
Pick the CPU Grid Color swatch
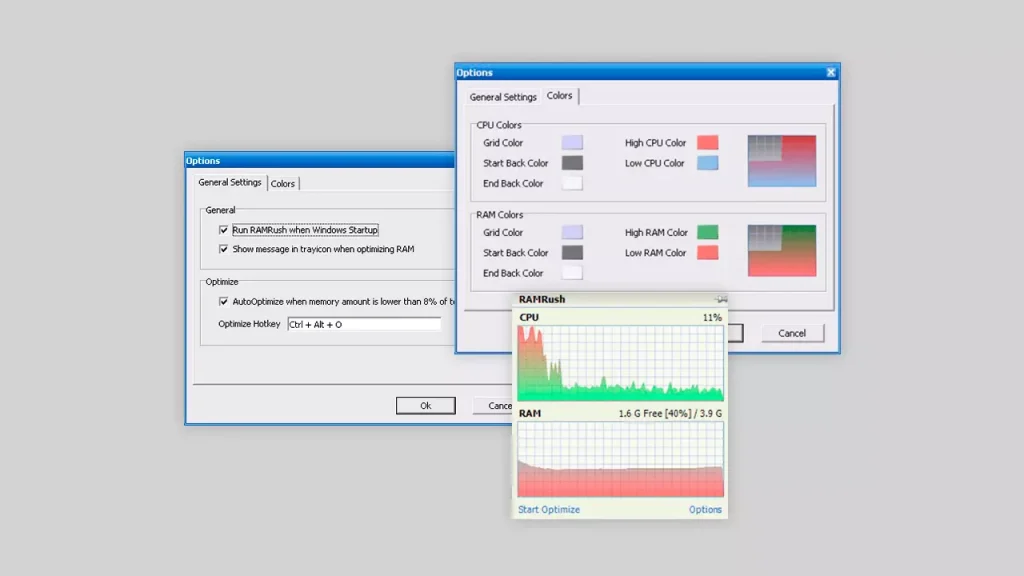pos(572,142)
